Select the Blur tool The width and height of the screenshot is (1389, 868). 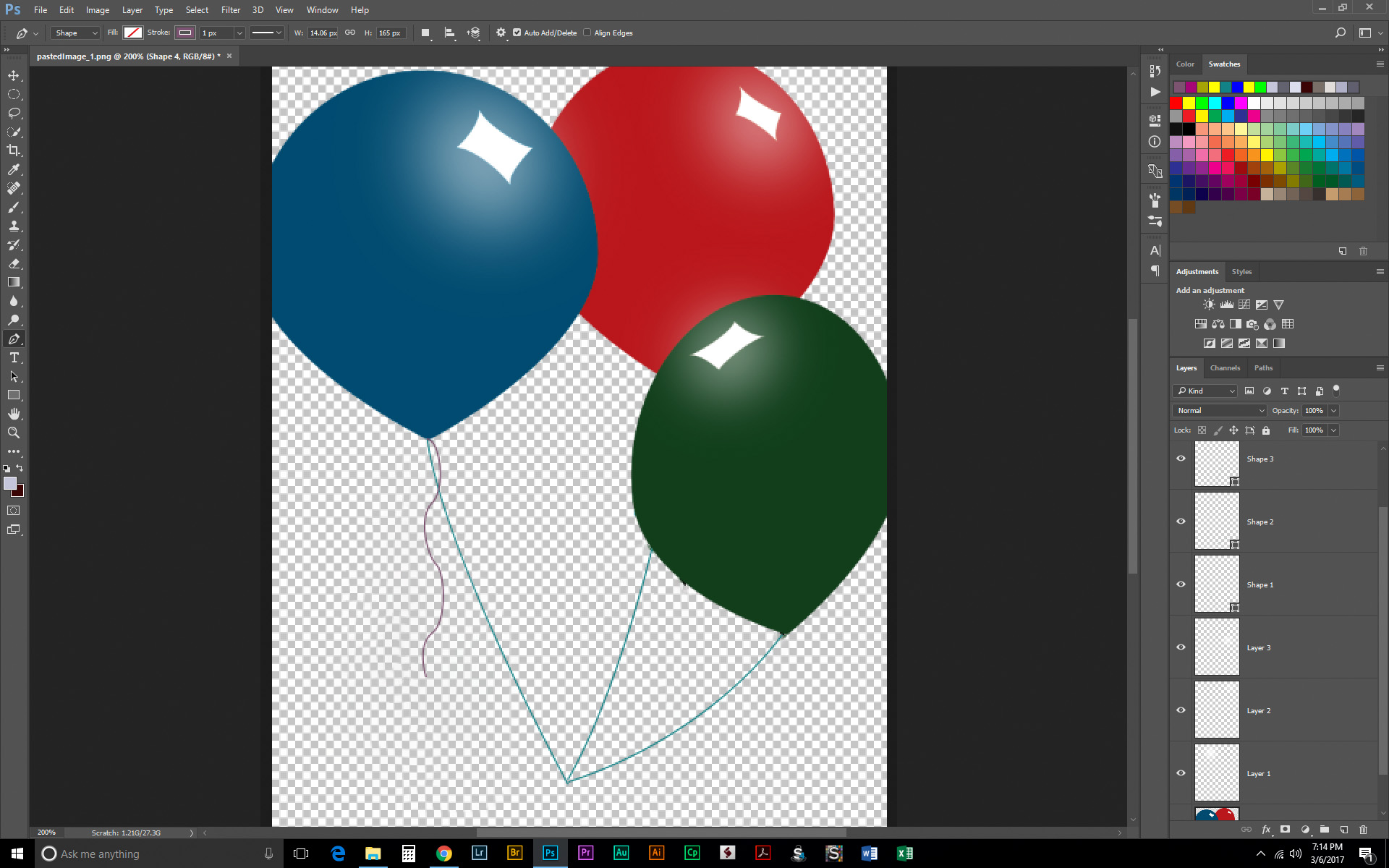click(x=14, y=301)
